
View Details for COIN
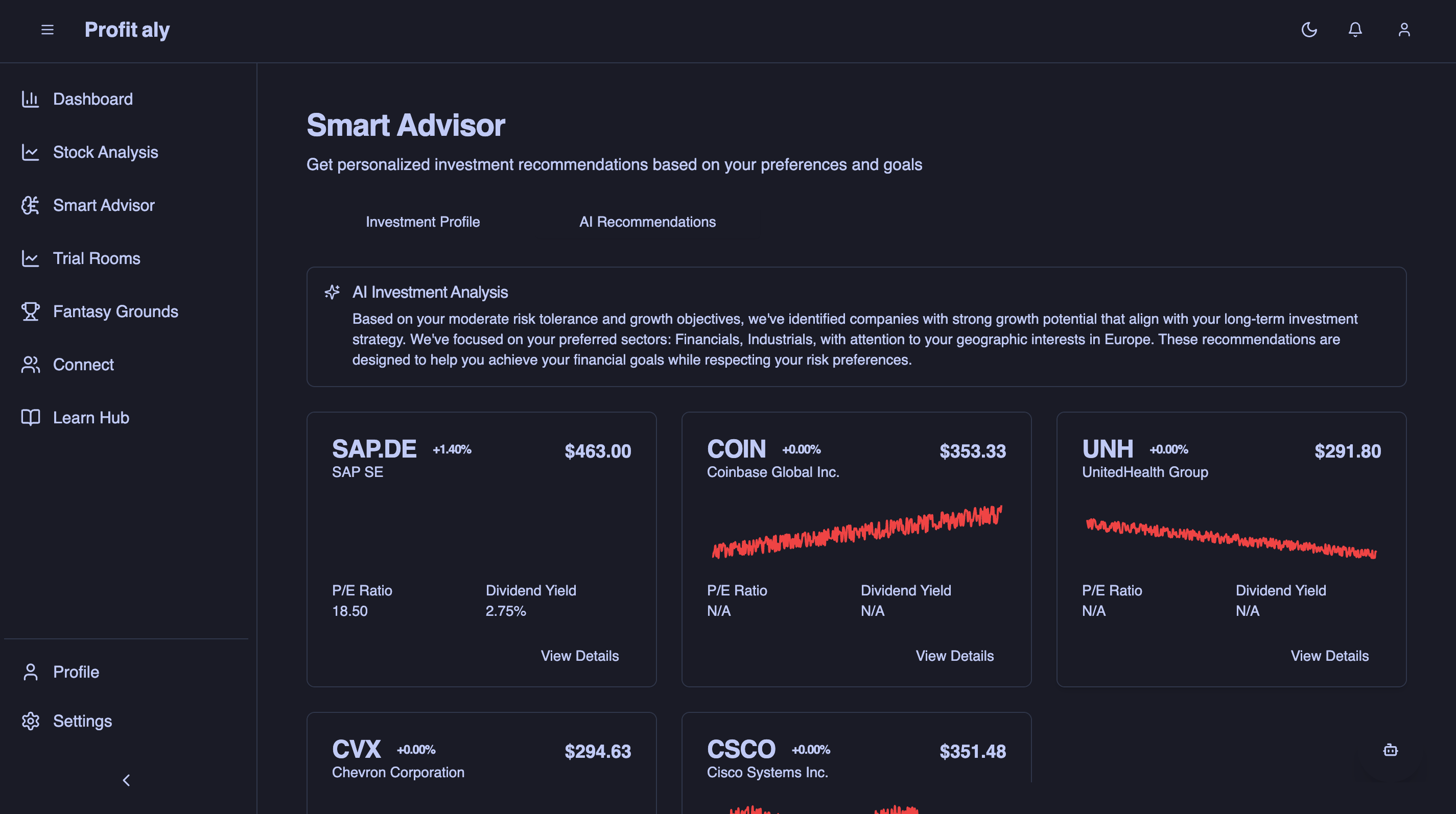click(955, 656)
